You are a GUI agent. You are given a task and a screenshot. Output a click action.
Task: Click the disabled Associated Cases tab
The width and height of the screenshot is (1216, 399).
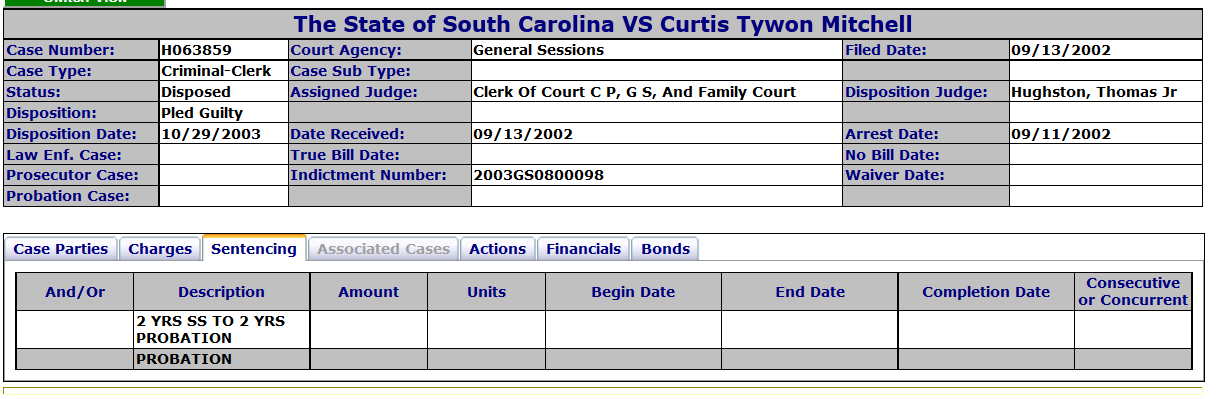(x=384, y=249)
